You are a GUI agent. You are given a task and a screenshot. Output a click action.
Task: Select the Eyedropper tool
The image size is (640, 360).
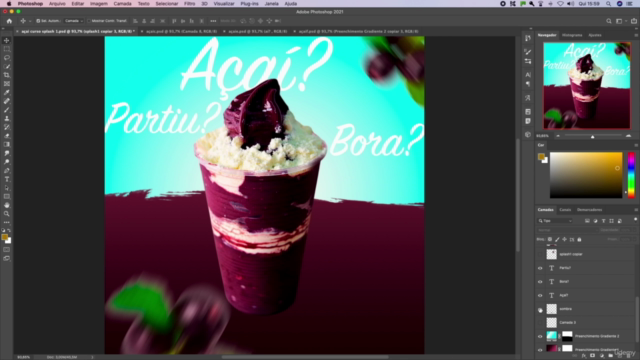coord(7,92)
